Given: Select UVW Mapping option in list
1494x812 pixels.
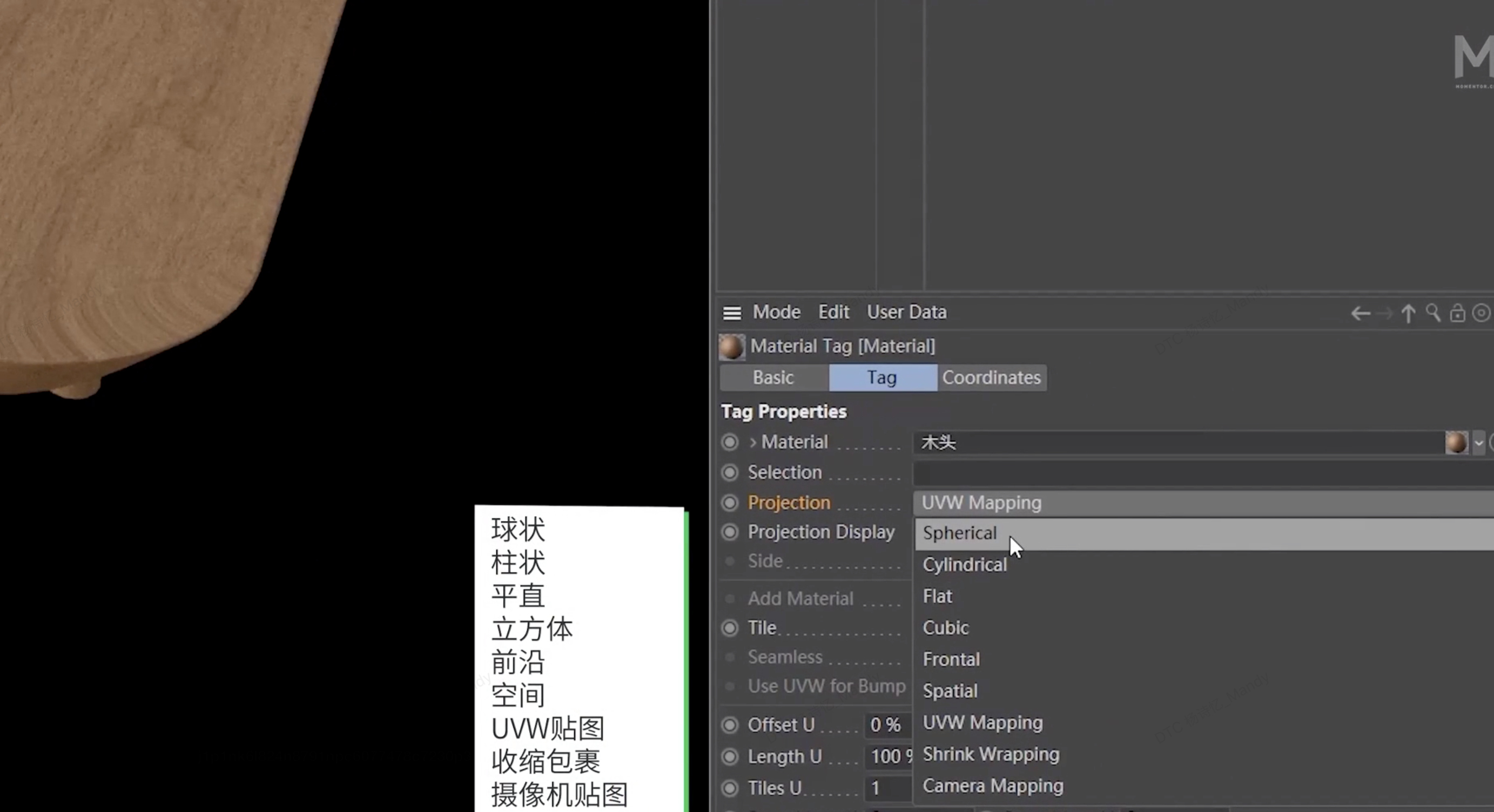Looking at the screenshot, I should click(x=1204, y=723).
